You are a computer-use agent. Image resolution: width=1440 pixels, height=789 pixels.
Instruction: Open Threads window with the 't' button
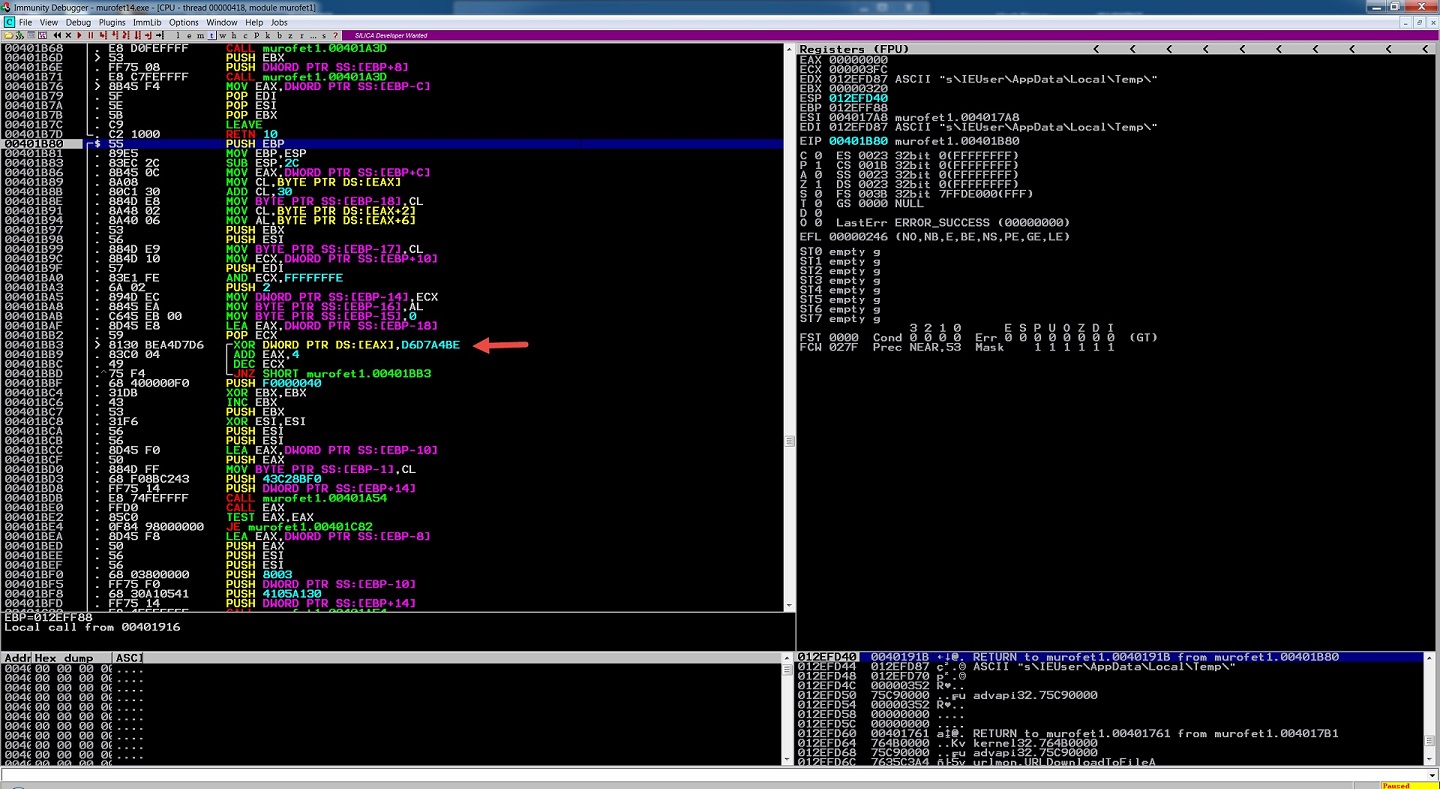pos(211,35)
